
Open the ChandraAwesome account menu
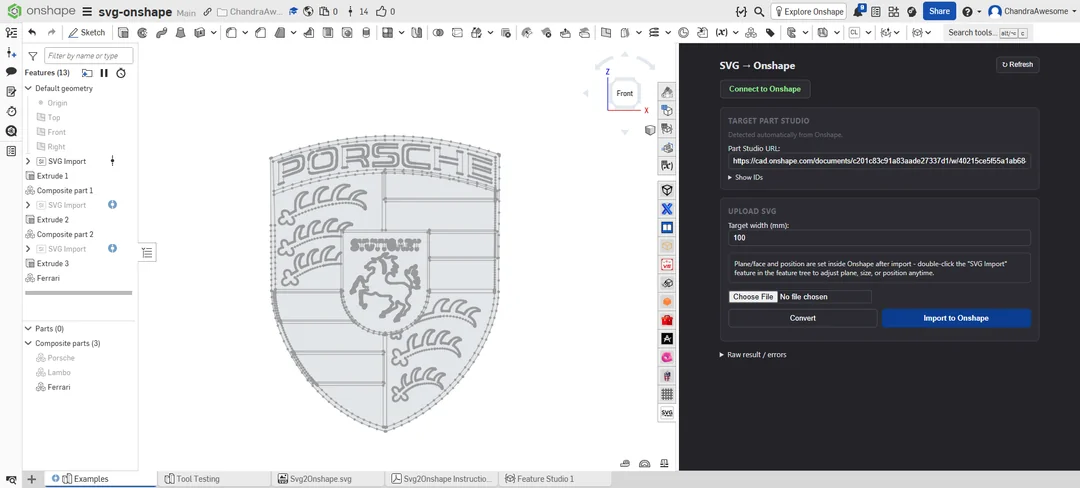tap(1031, 12)
